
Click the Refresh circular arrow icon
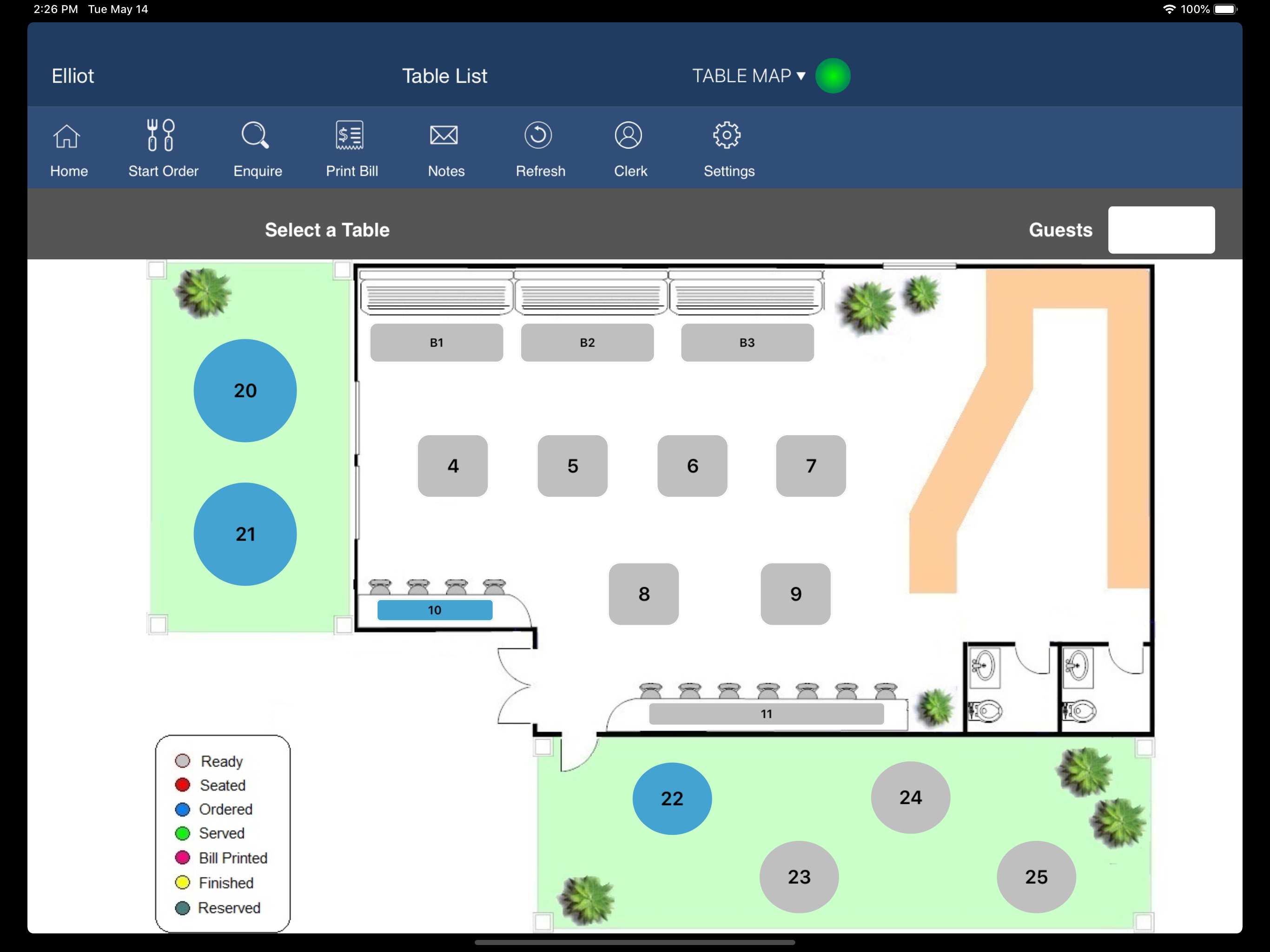point(539,136)
